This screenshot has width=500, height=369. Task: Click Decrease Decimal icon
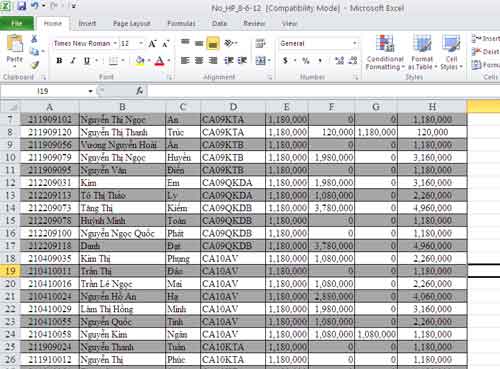coord(353,61)
